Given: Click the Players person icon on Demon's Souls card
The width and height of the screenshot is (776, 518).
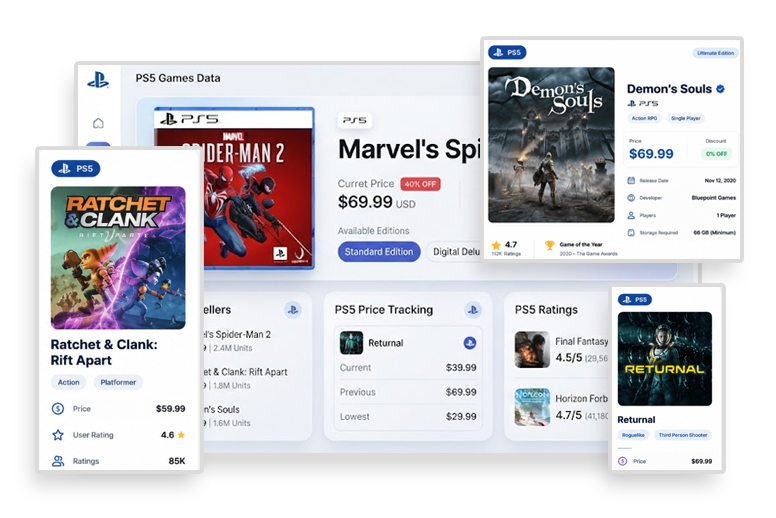Looking at the screenshot, I should coord(631,215).
